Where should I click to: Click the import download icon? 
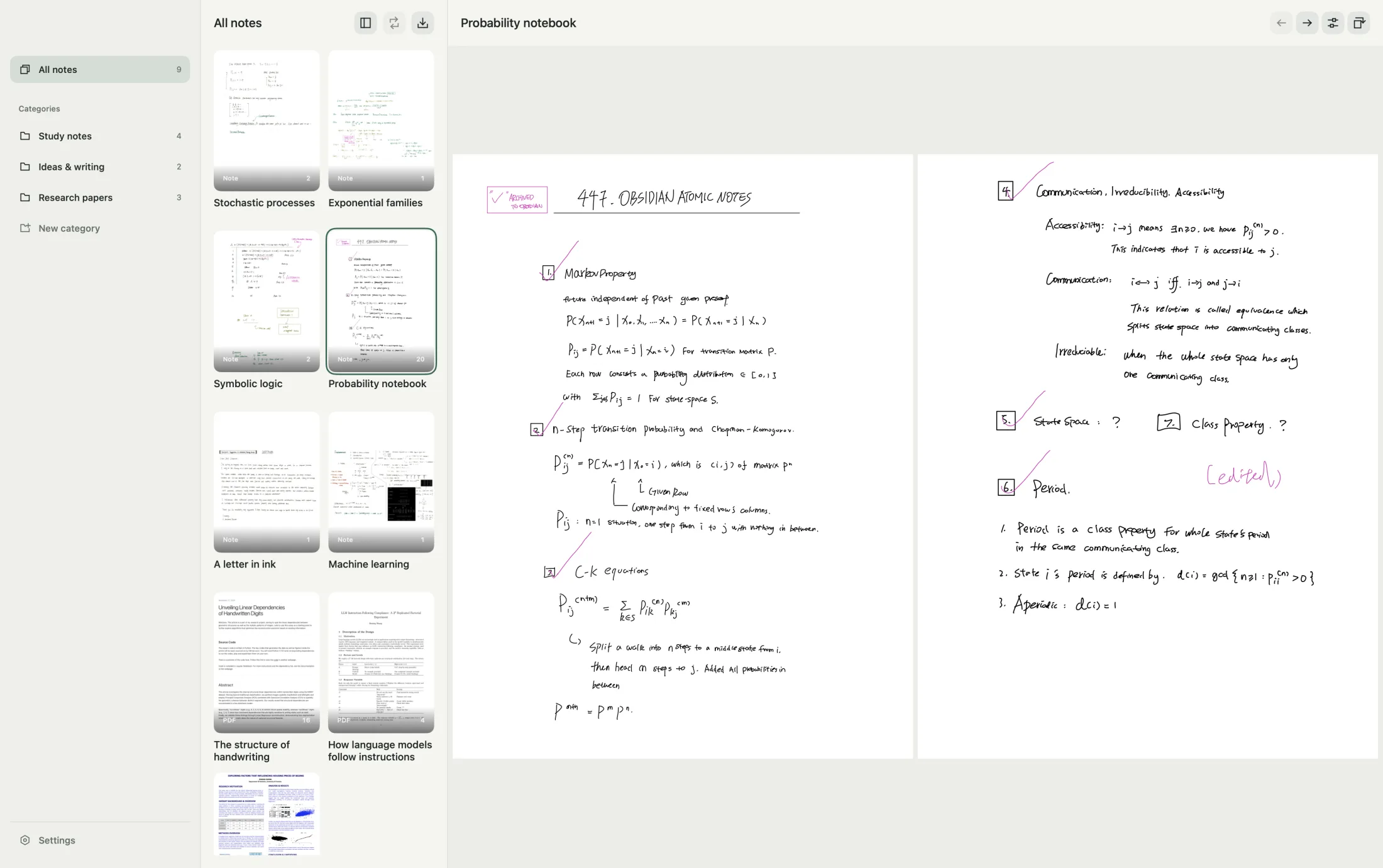pyautogui.click(x=423, y=23)
